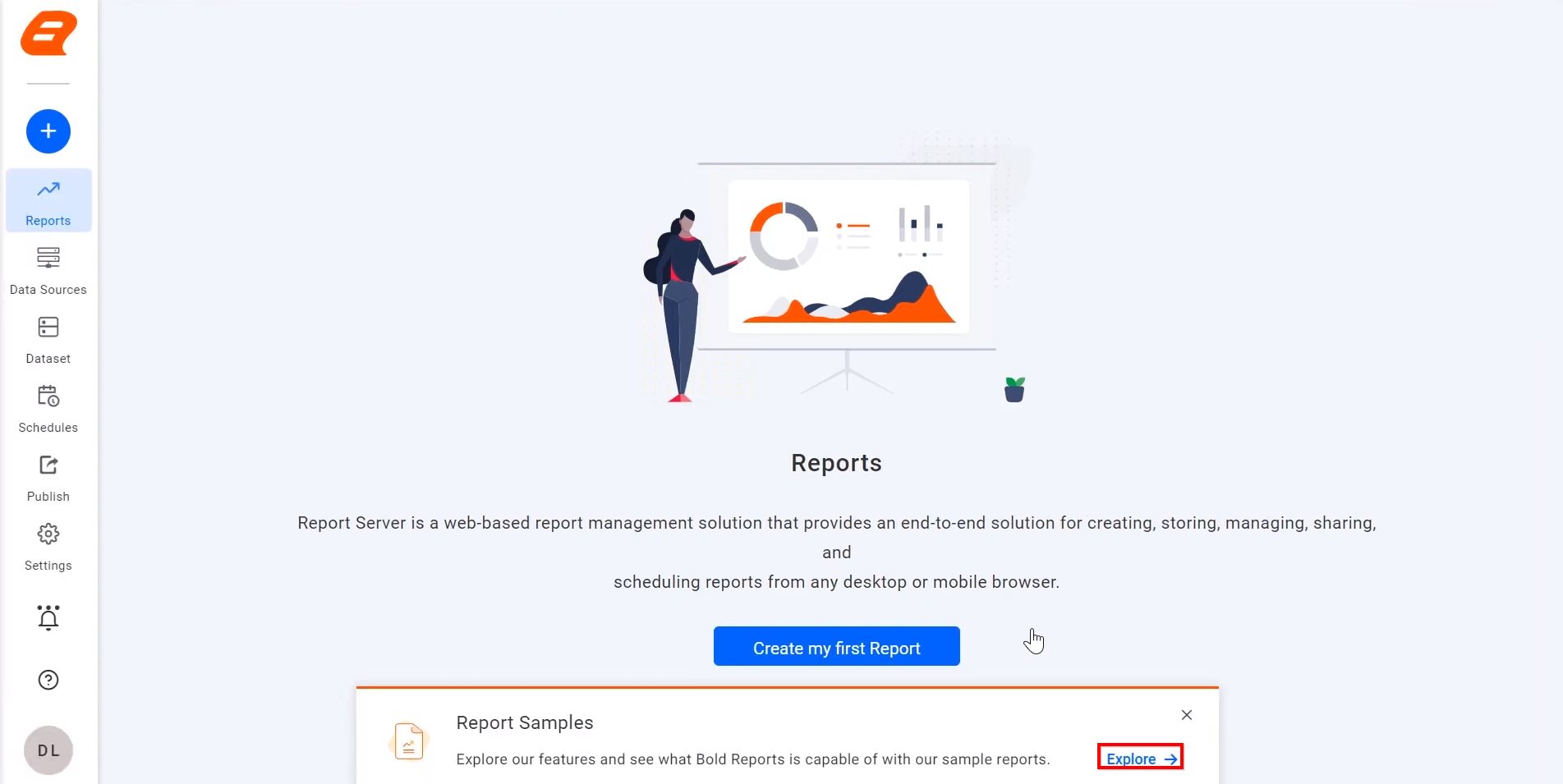Open the Publish section icon
The height and width of the screenshot is (784, 1563).
click(x=48, y=465)
